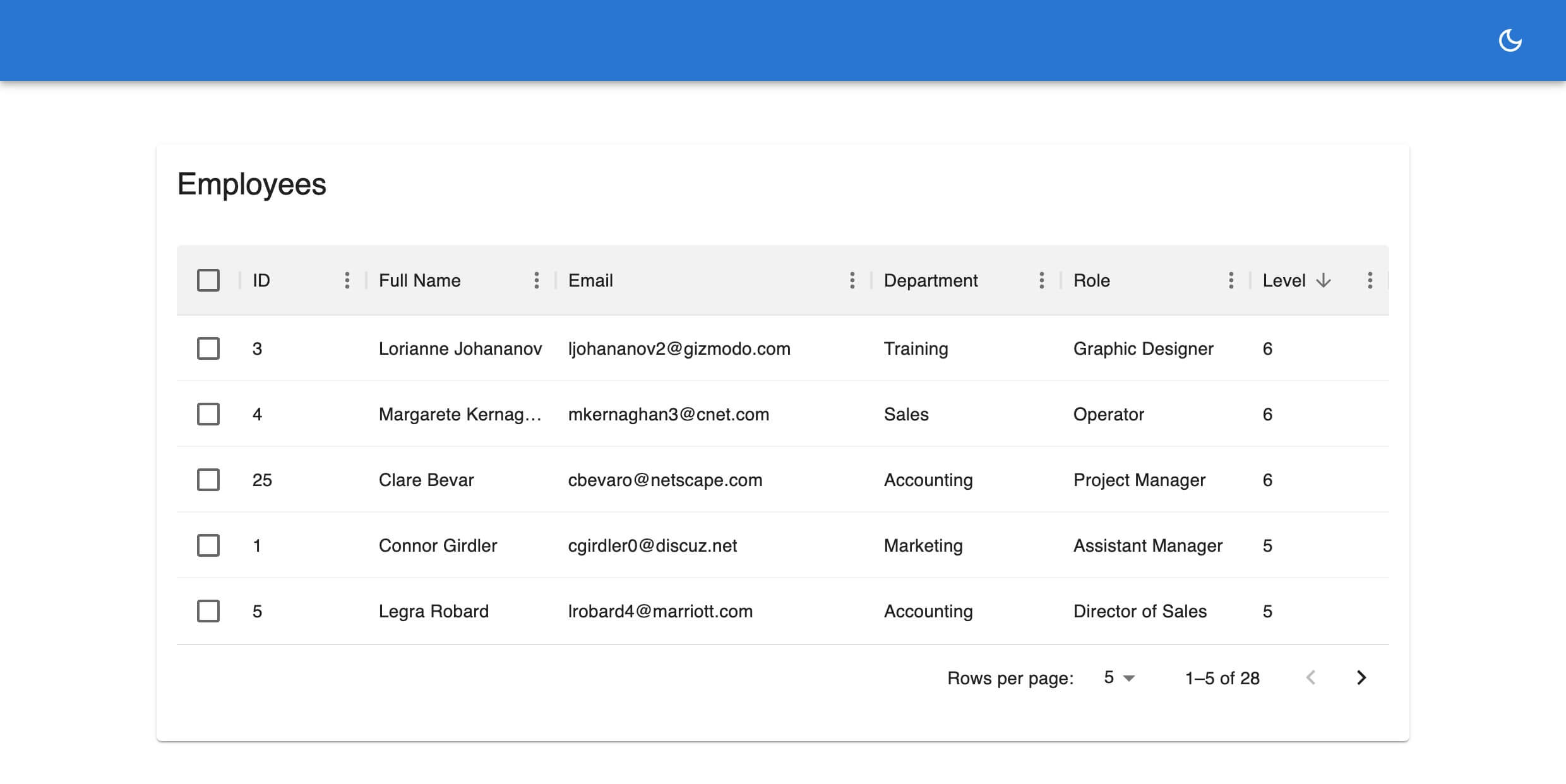Open the Email column menu
The image size is (1566, 784).
click(x=852, y=280)
